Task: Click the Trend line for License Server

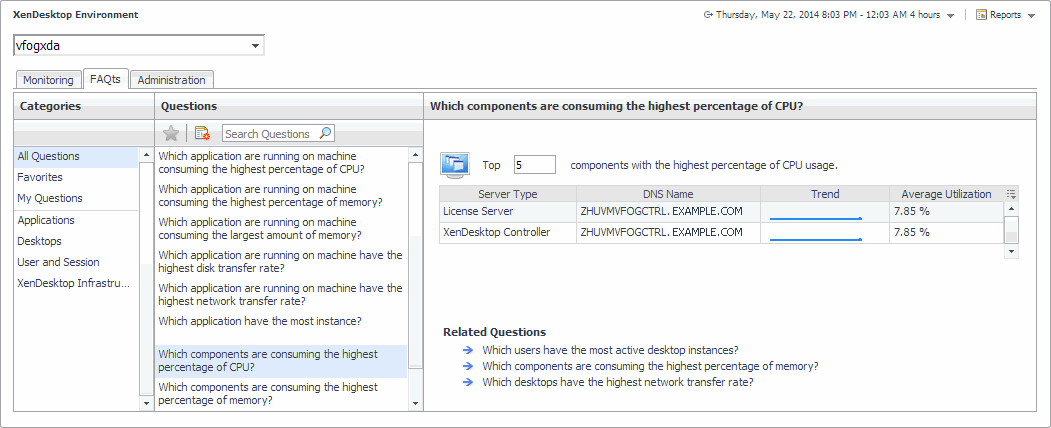Action: 816,212
